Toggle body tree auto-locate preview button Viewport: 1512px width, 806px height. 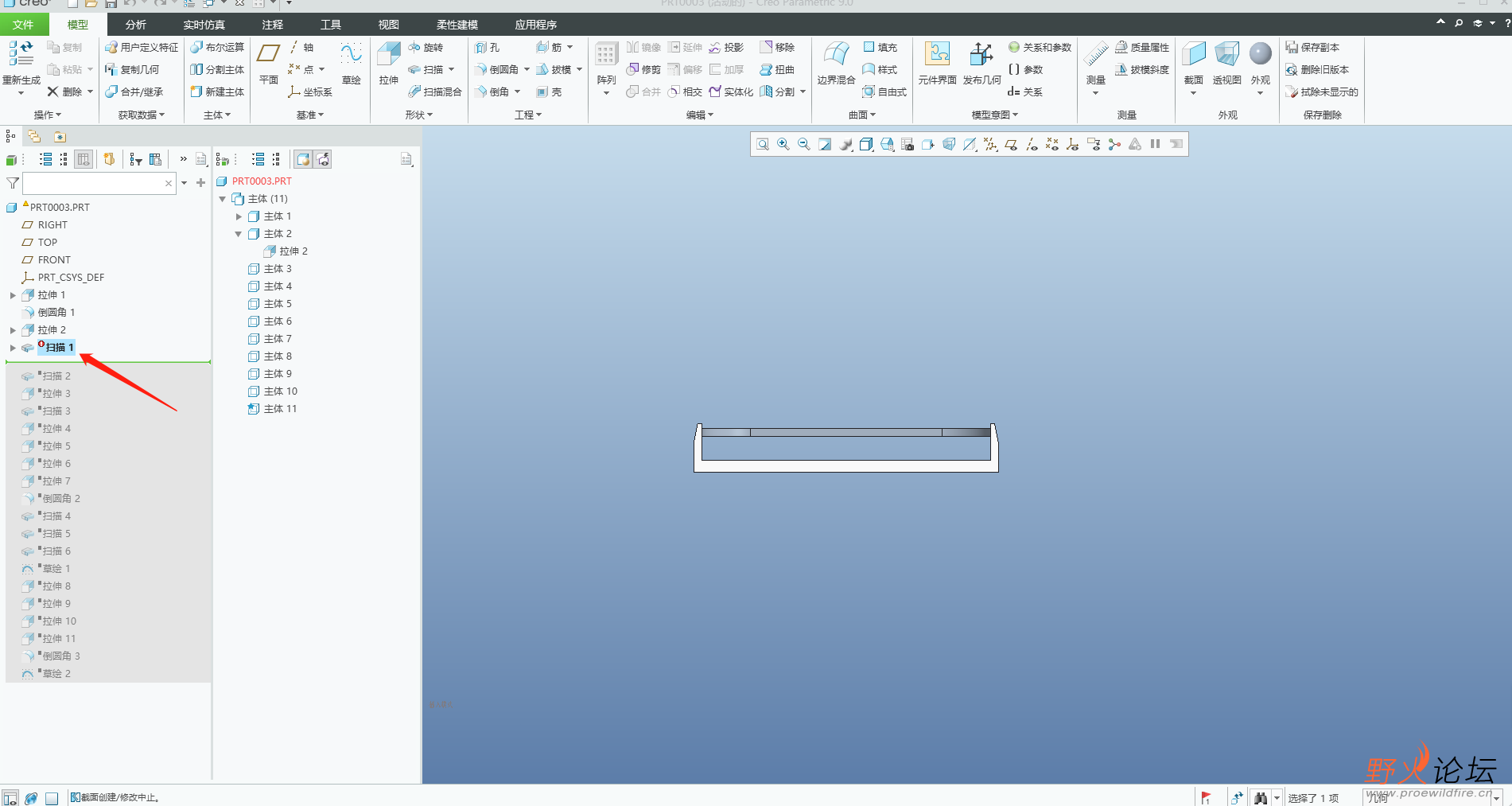point(323,159)
